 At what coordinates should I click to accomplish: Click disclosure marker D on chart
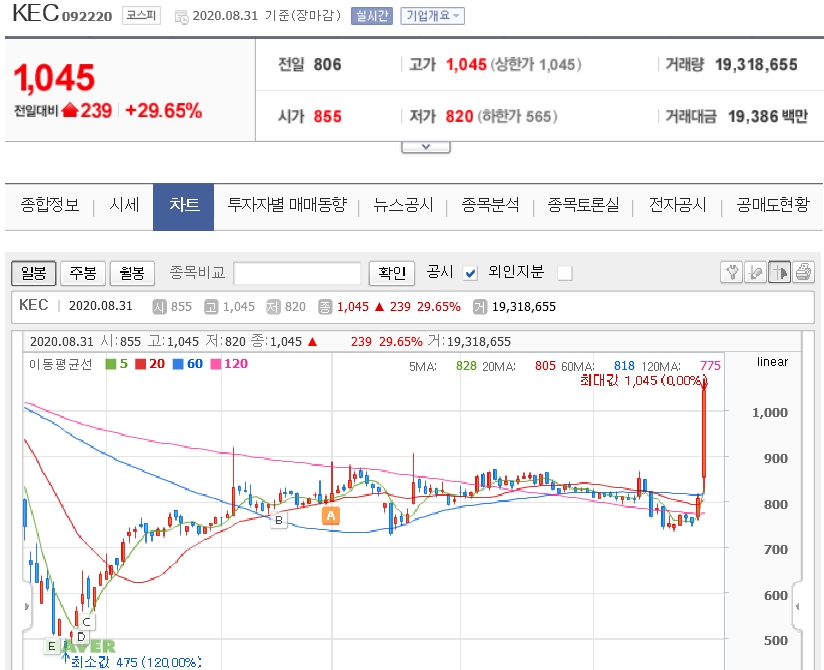pyautogui.click(x=81, y=637)
